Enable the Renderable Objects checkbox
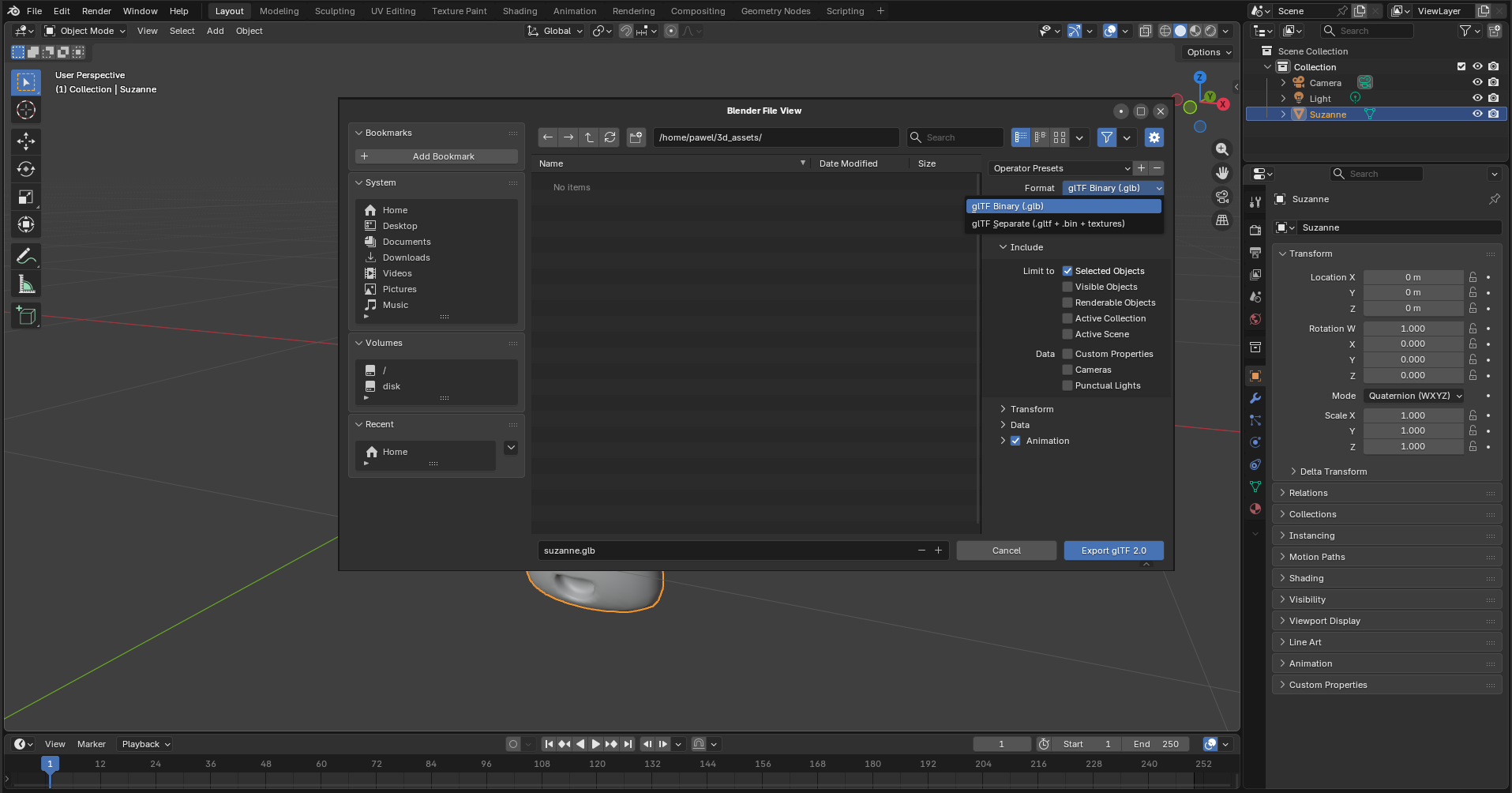This screenshot has height=793, width=1512. [1067, 303]
